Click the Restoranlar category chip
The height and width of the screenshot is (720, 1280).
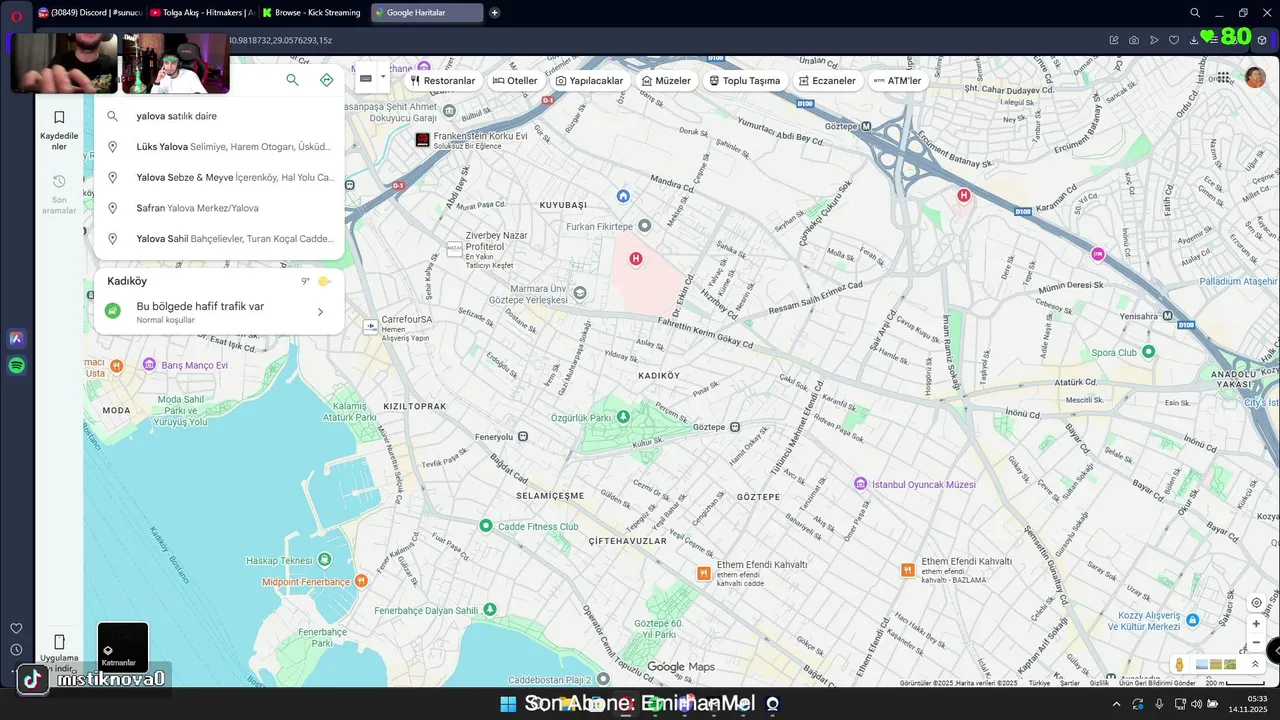[x=443, y=80]
